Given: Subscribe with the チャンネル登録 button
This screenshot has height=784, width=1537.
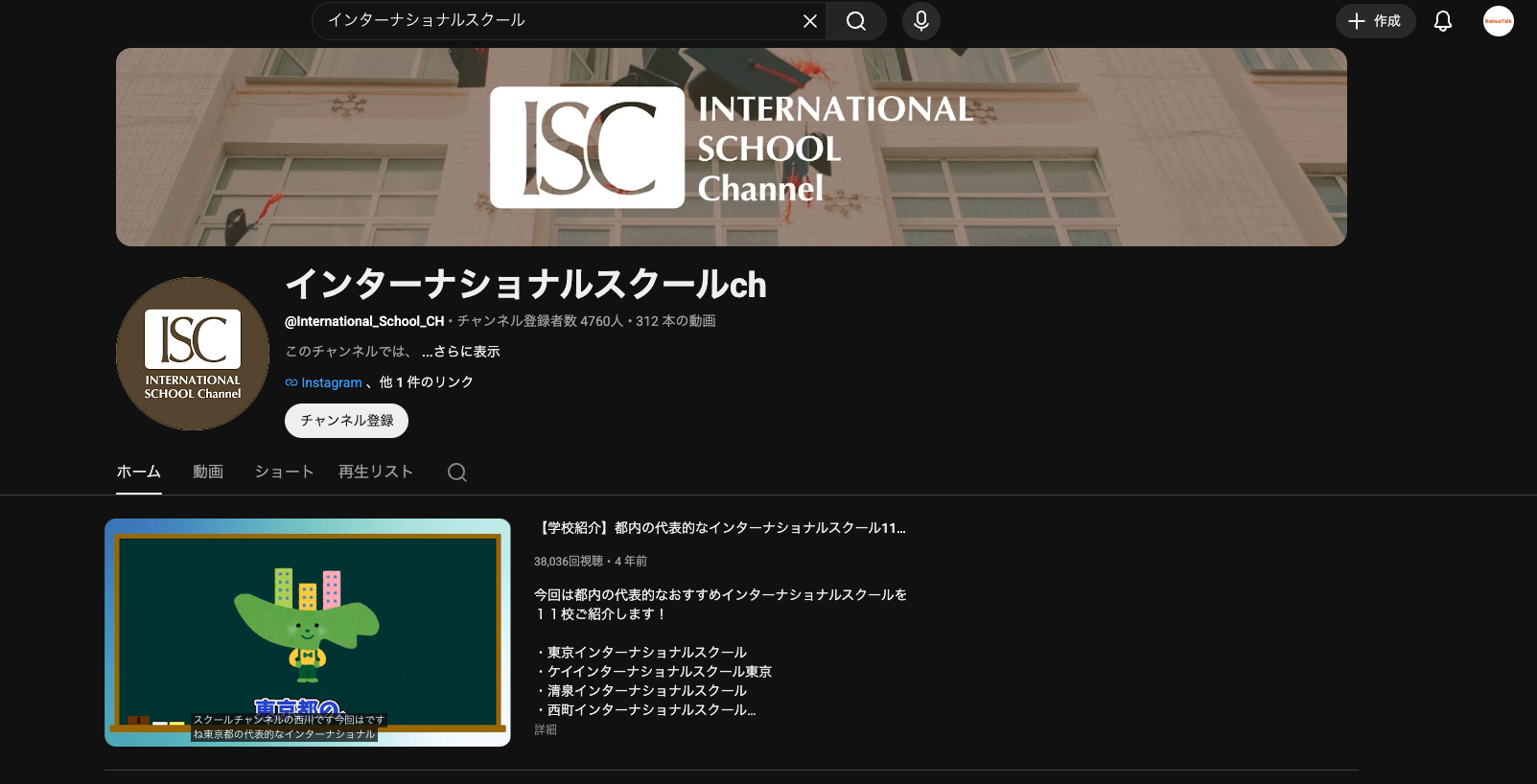Looking at the screenshot, I should tap(346, 421).
